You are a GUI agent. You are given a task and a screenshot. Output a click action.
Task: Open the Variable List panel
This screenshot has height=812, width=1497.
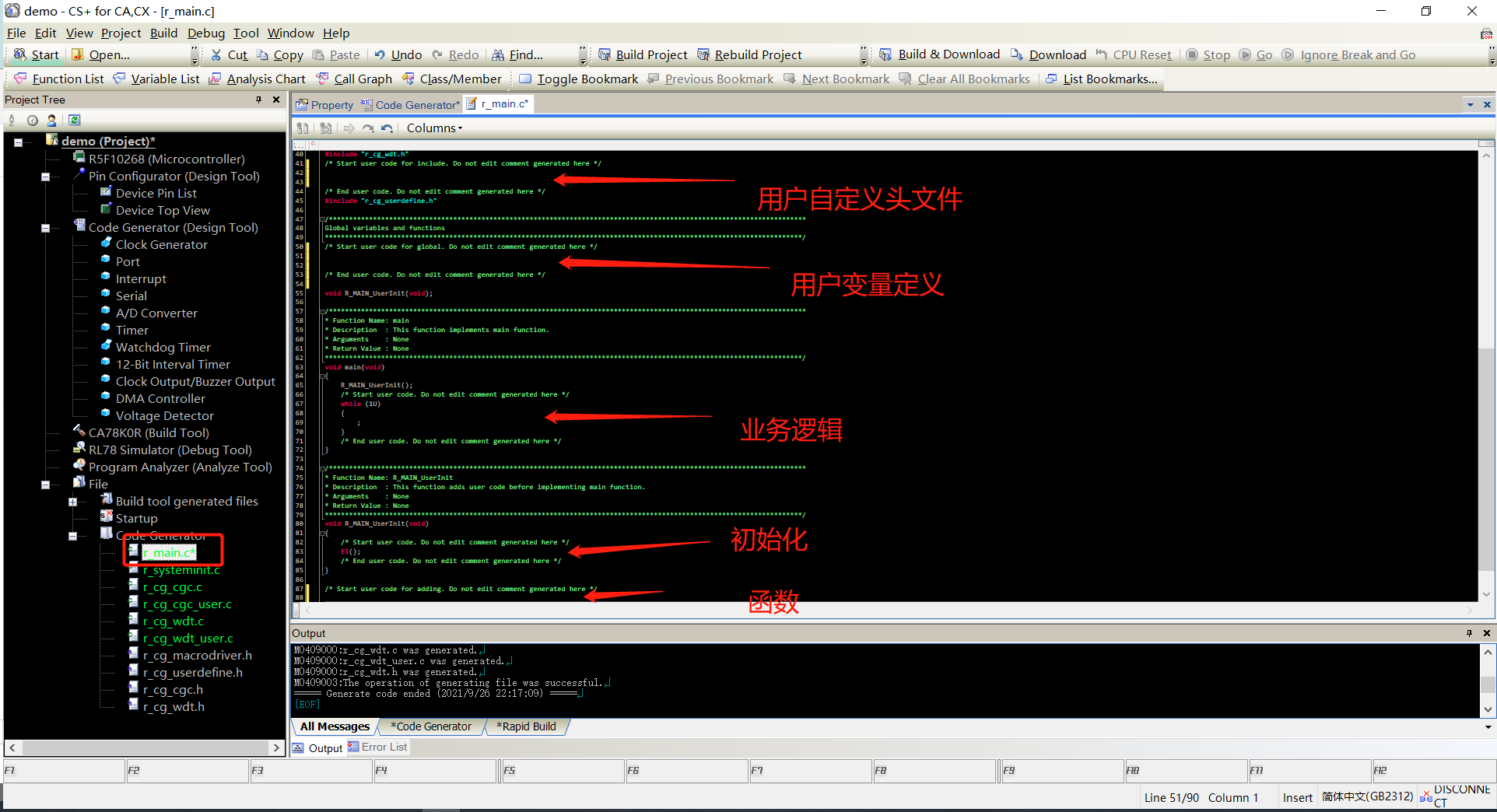pyautogui.click(x=156, y=79)
